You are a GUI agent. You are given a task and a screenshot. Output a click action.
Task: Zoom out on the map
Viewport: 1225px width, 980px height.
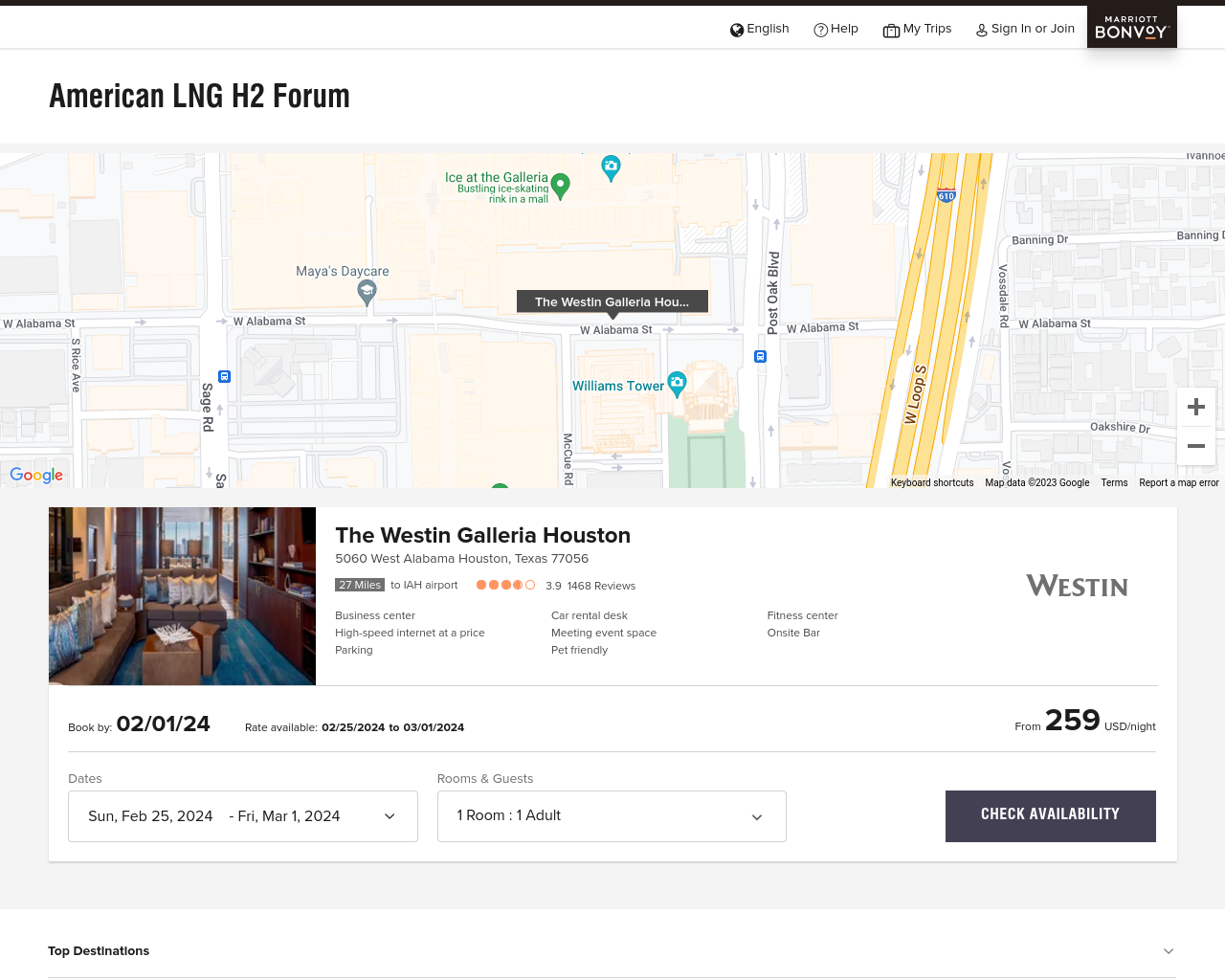(1196, 446)
